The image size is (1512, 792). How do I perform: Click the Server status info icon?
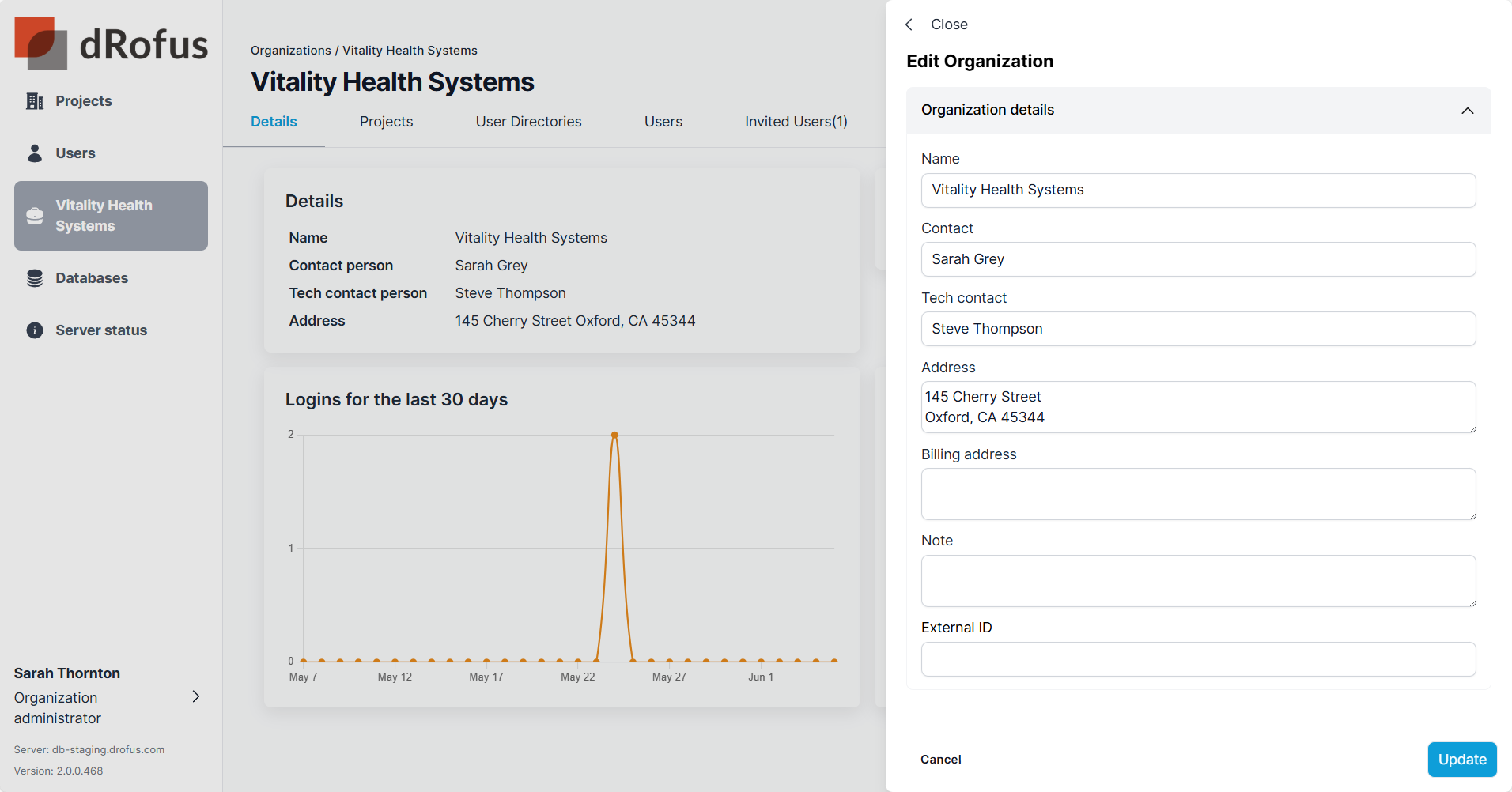point(35,330)
